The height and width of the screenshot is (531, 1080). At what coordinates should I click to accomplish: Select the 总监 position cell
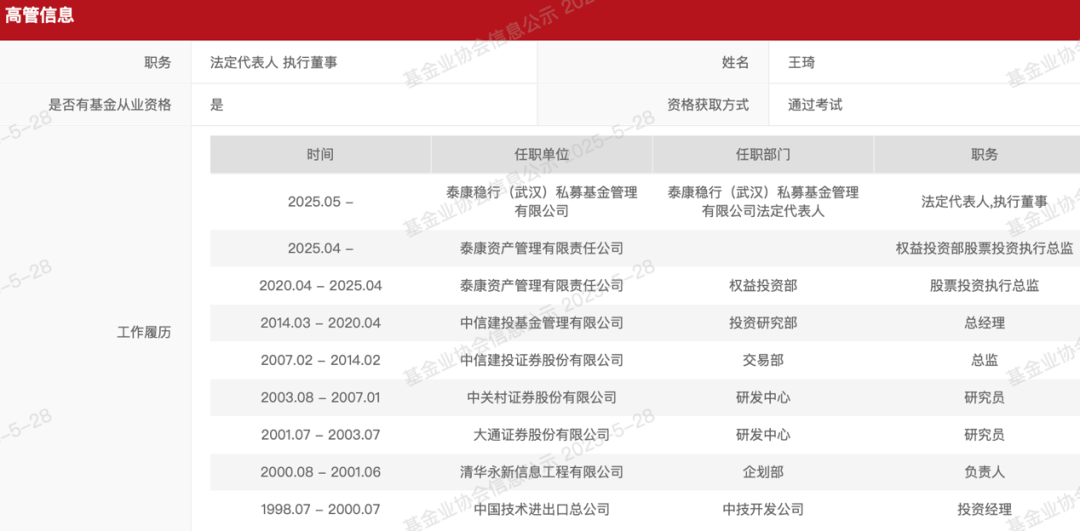(984, 360)
